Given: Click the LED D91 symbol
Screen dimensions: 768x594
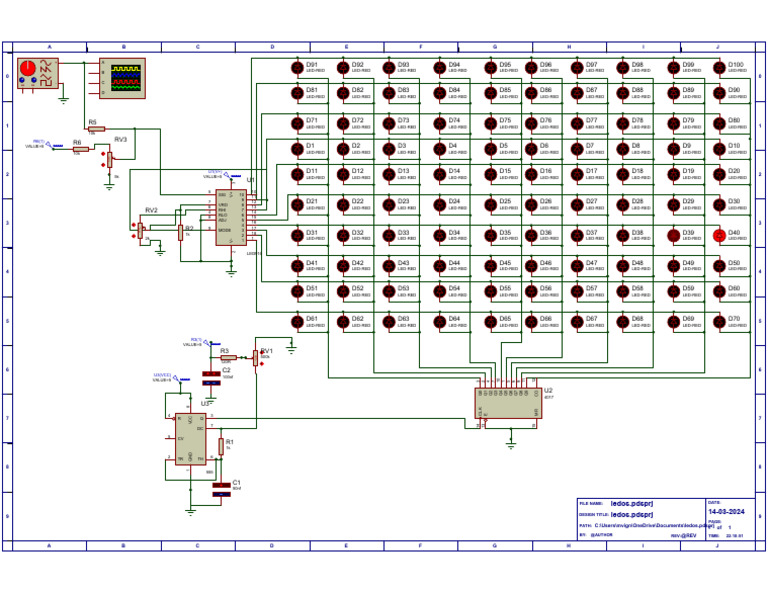Looking at the screenshot, I should 297,68.
